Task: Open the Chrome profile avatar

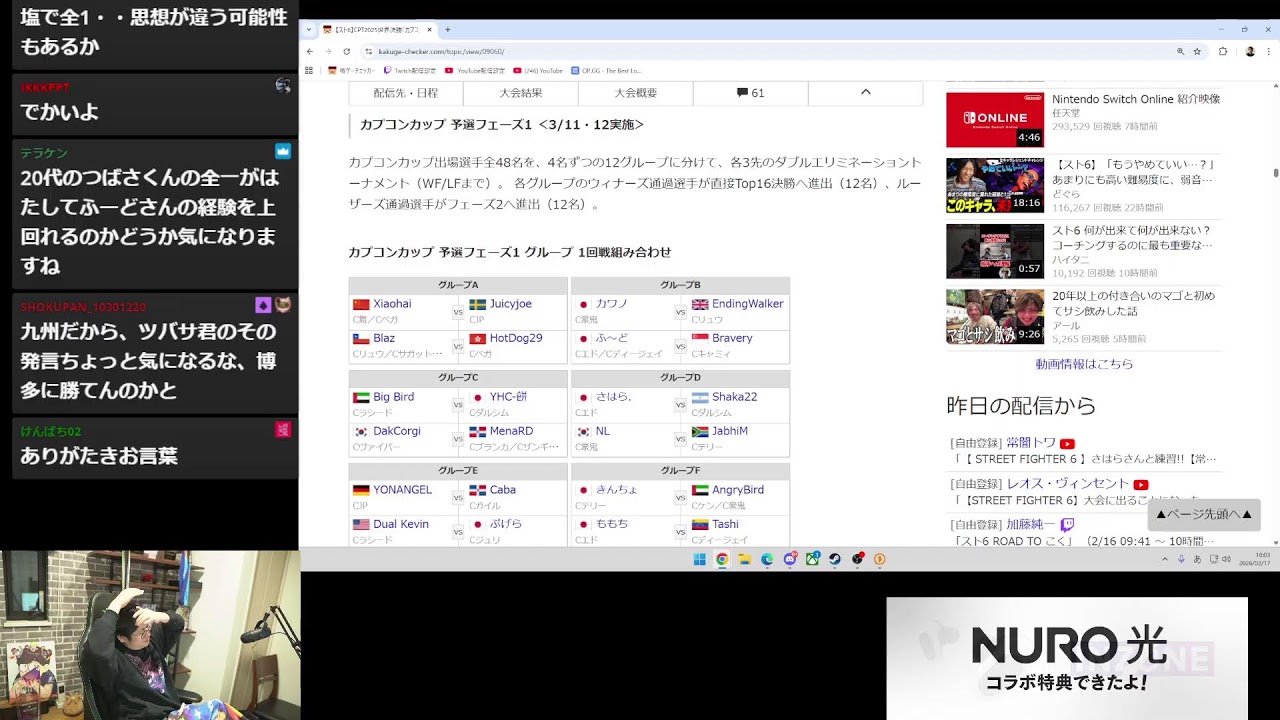Action: (1250, 51)
